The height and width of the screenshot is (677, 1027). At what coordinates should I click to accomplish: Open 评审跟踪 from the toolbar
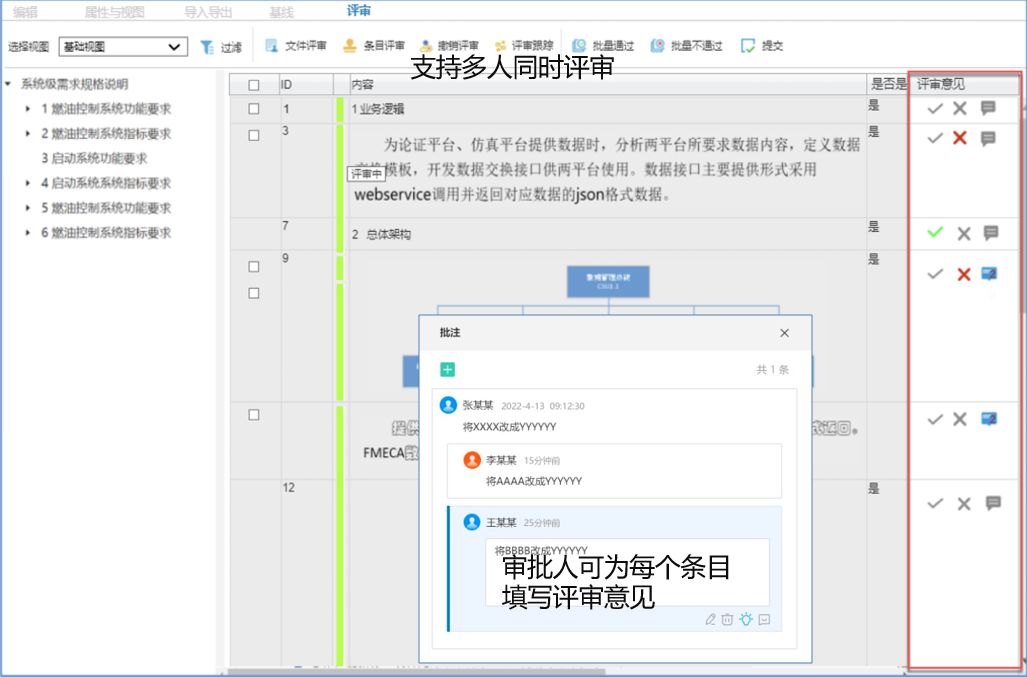click(525, 46)
